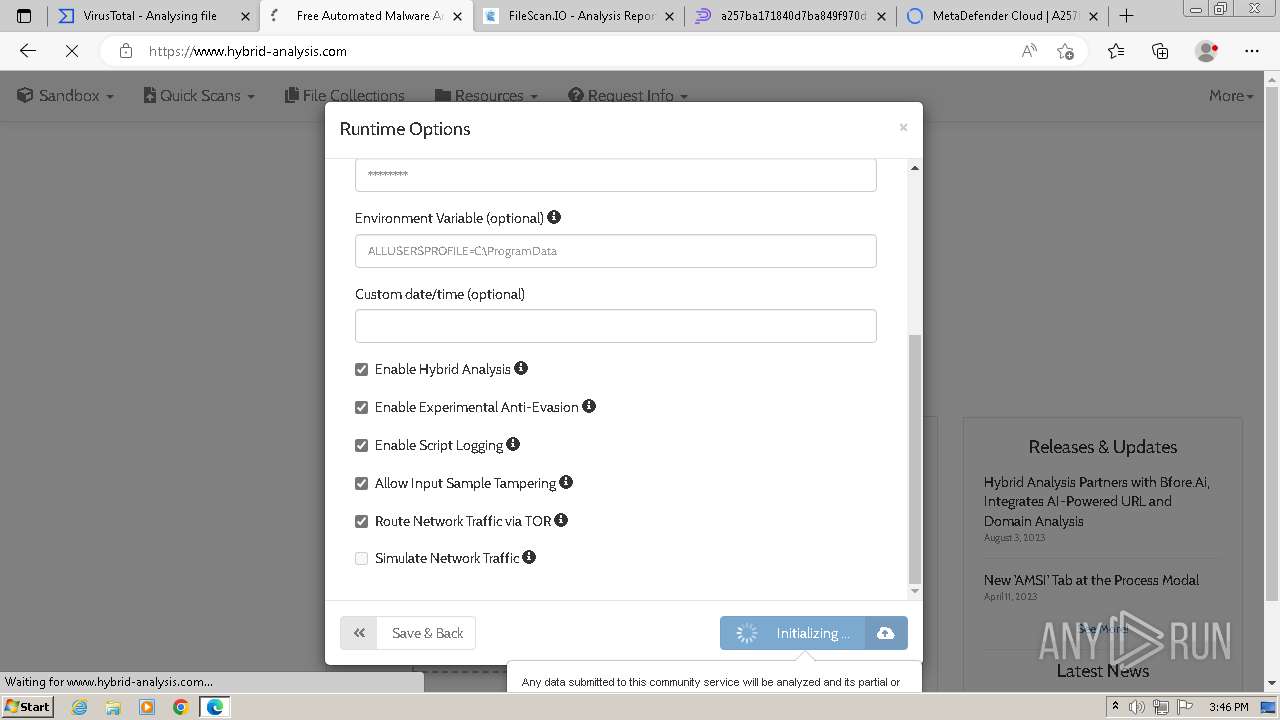Image resolution: width=1280 pixels, height=720 pixels.
Task: Open the browser profile icon
Action: point(1207,51)
